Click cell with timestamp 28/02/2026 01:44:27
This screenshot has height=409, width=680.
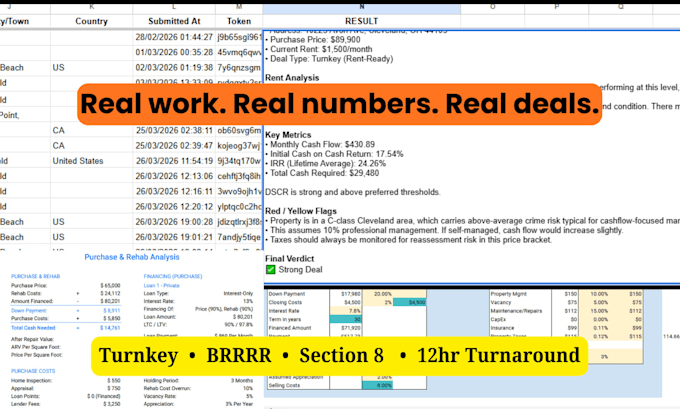click(174, 37)
